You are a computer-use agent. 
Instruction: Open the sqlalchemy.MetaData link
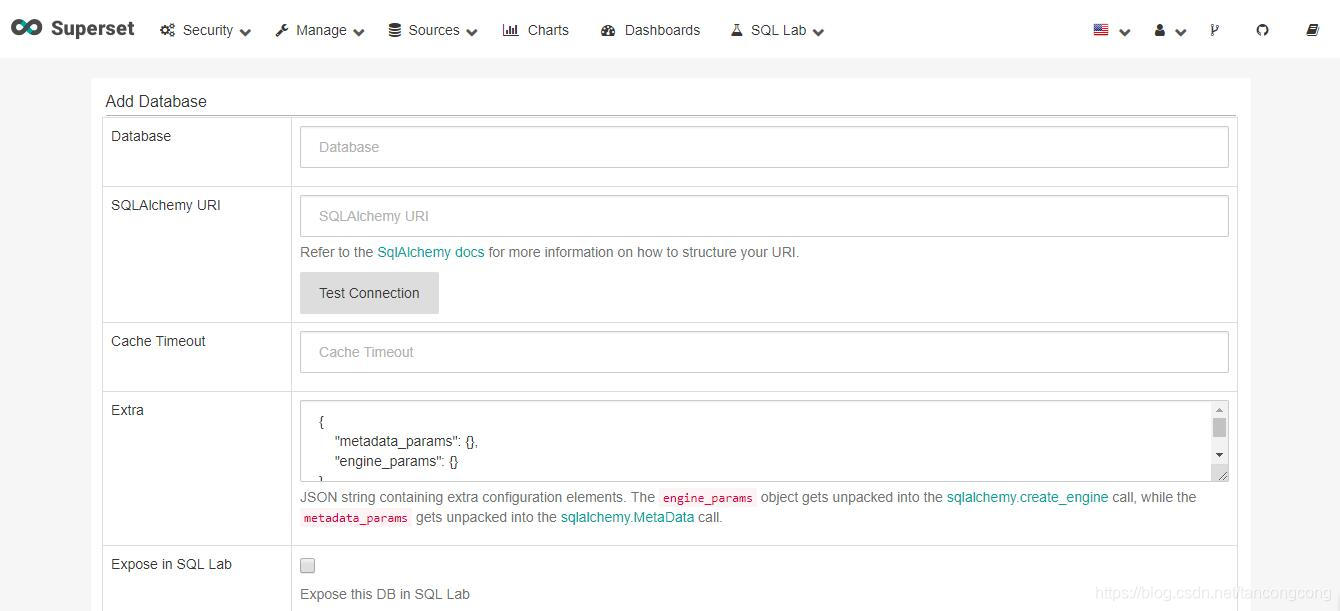[627, 517]
